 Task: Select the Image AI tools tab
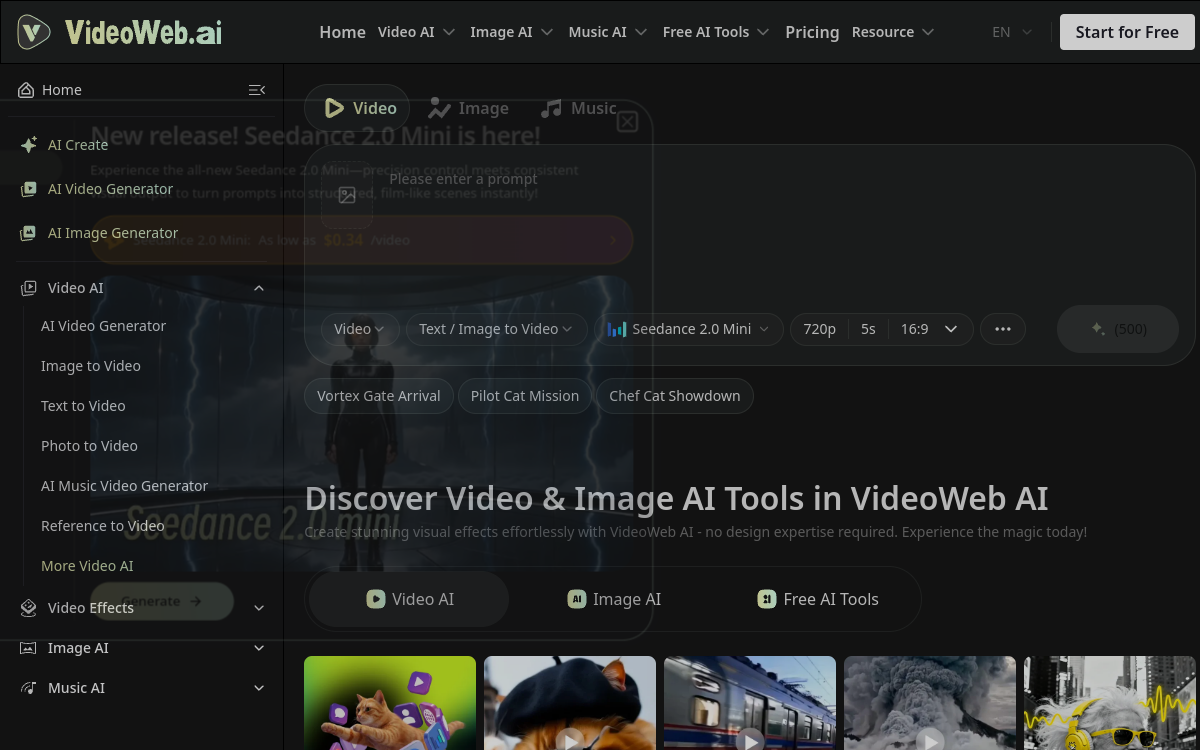pyautogui.click(x=614, y=599)
